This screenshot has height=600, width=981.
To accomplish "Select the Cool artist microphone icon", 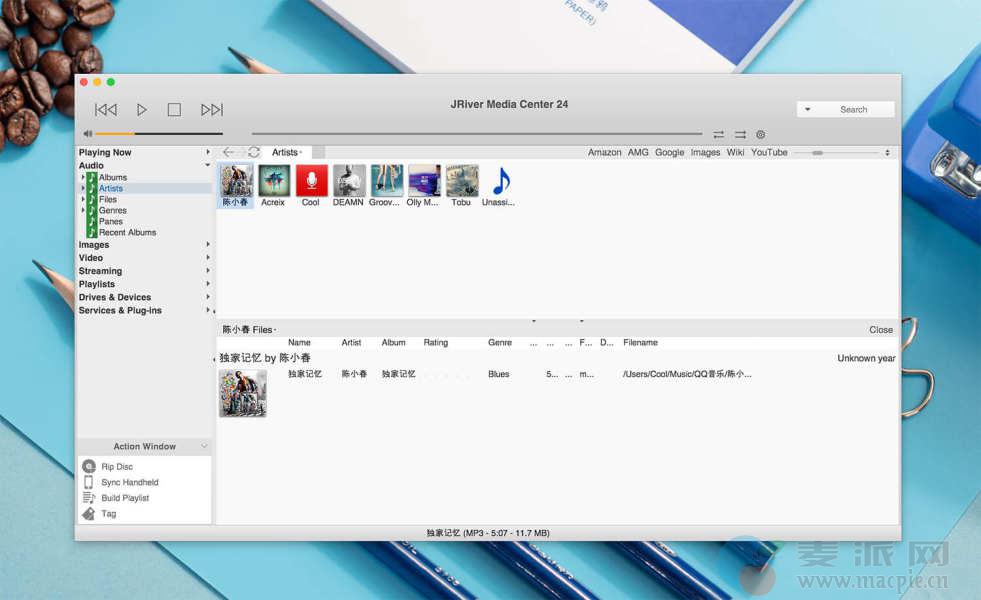I will pos(311,181).
